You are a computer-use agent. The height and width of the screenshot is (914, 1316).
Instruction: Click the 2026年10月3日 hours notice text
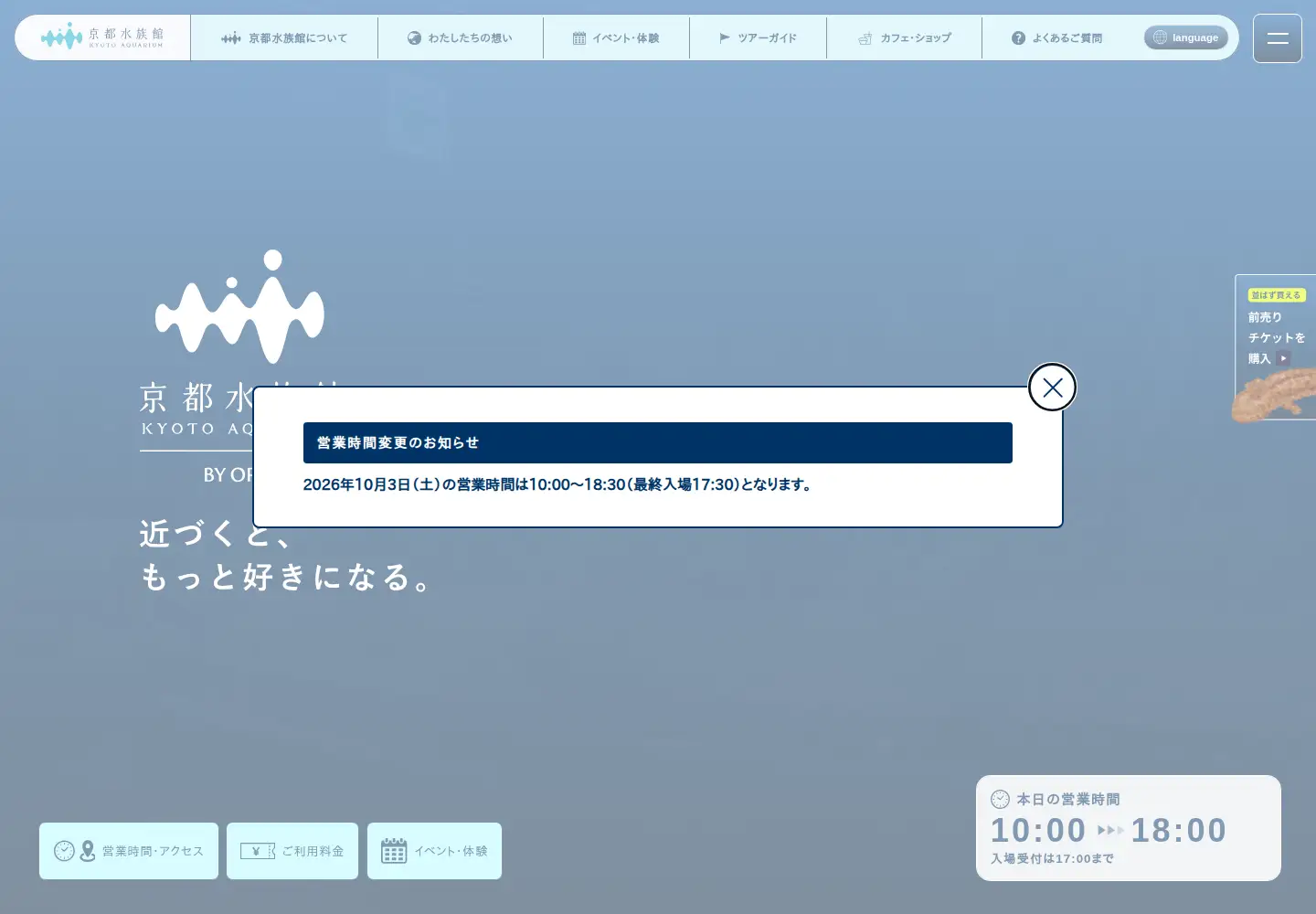click(558, 484)
